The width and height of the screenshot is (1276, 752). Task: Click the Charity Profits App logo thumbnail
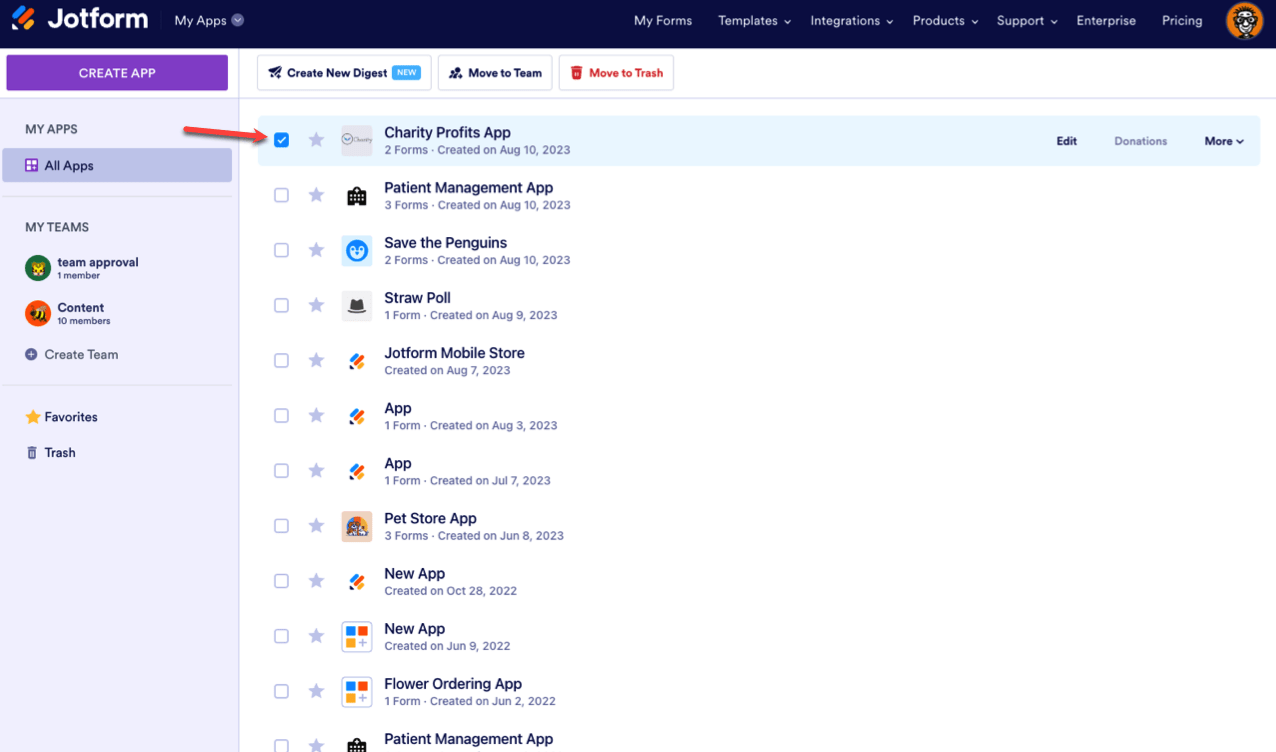[x=357, y=140]
